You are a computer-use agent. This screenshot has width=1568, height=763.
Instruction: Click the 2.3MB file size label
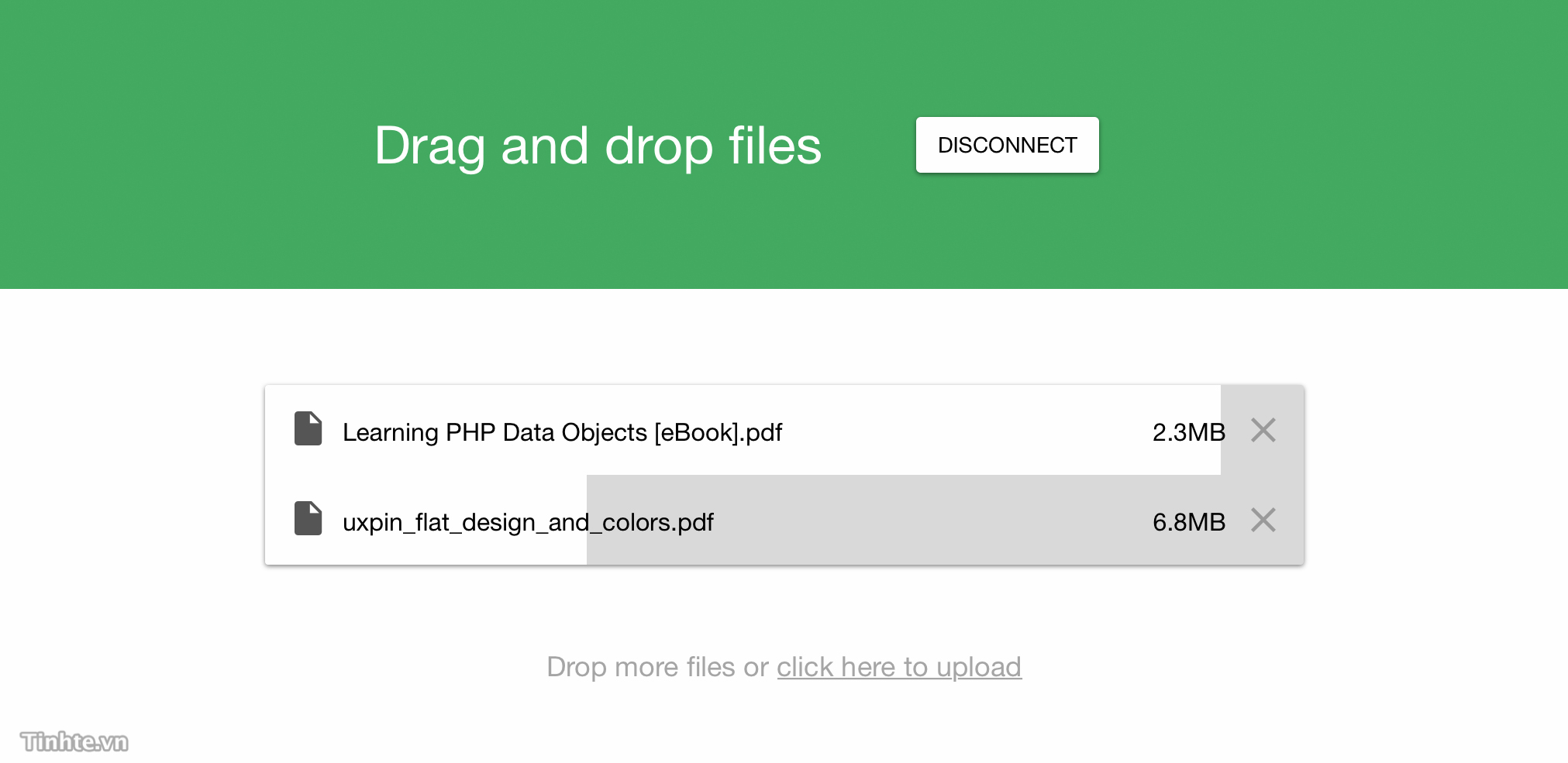1188,432
